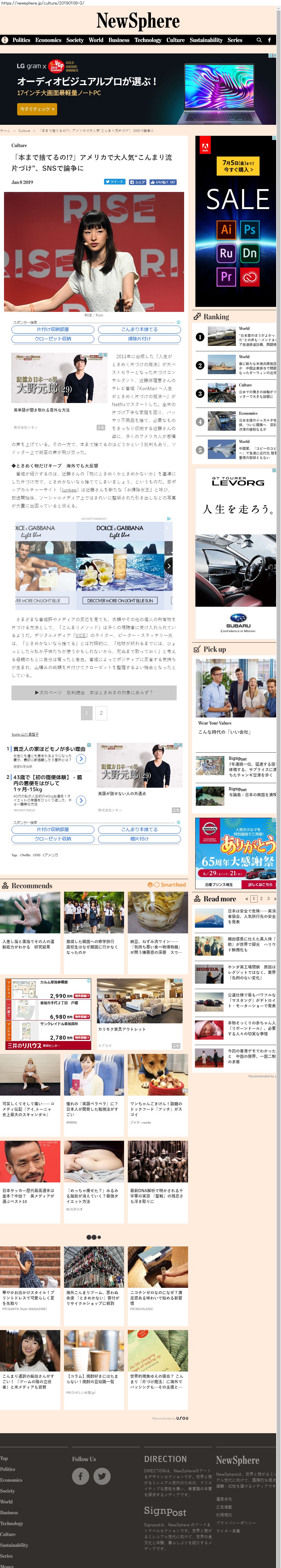Click the ツイート tweet button under headline
Screen dimensions: 281x1568
point(115,182)
